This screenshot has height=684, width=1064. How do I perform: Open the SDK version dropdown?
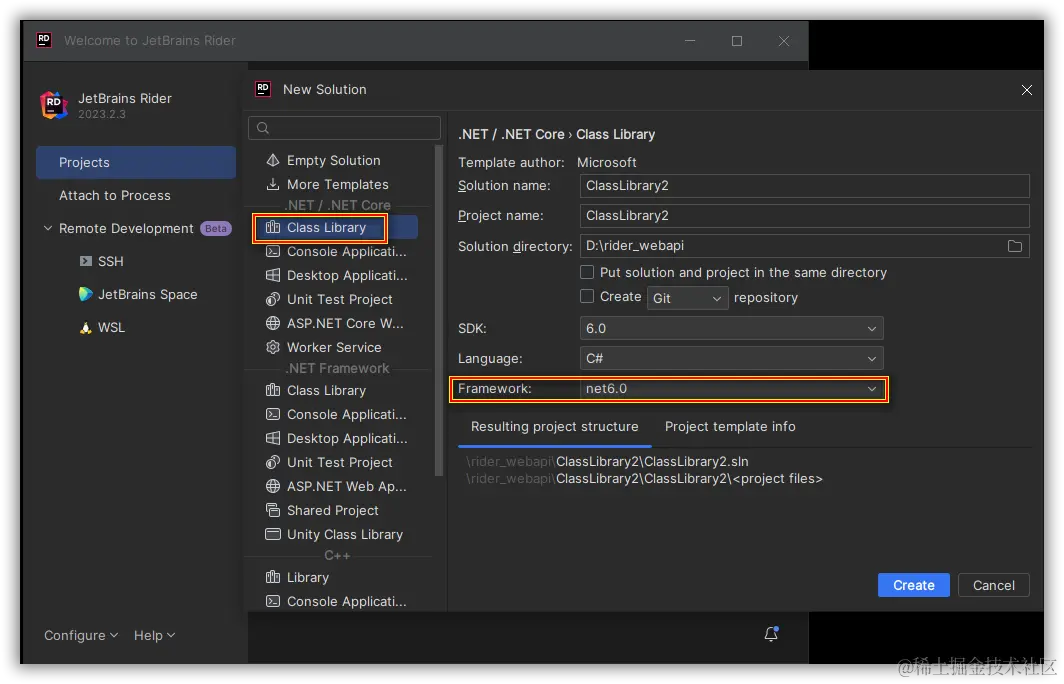click(x=732, y=328)
